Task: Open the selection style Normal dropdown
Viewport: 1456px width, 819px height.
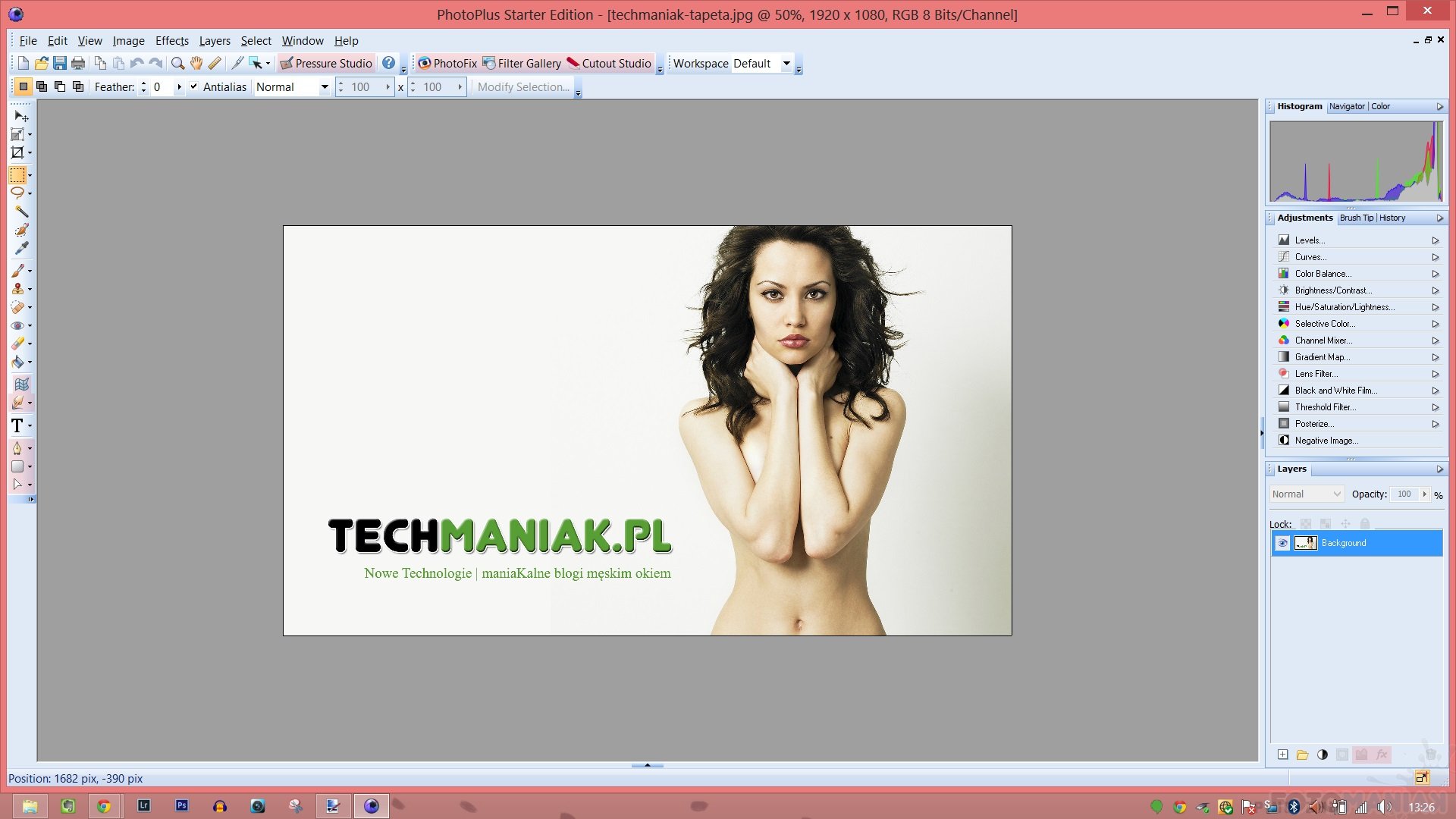Action: (x=324, y=87)
